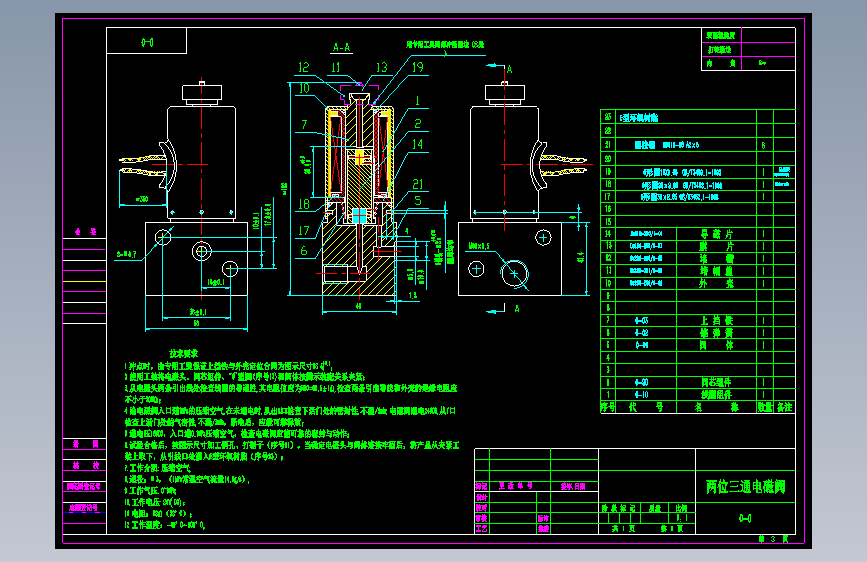Click callout number 5 beside section view

click(418, 201)
